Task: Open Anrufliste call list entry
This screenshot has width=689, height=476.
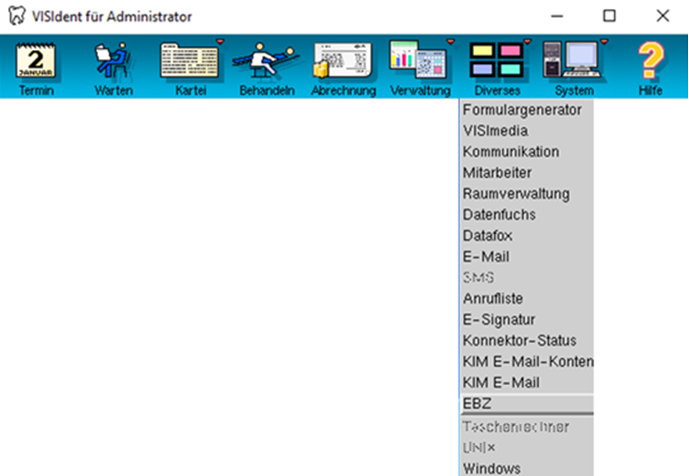Action: [526, 298]
